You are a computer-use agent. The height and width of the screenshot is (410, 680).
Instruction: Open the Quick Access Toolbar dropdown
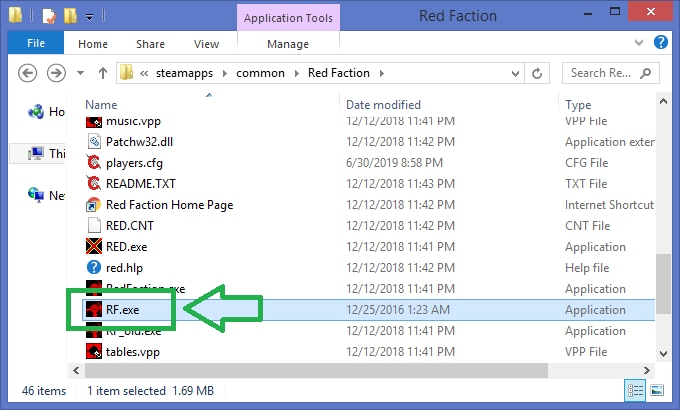[x=90, y=17]
